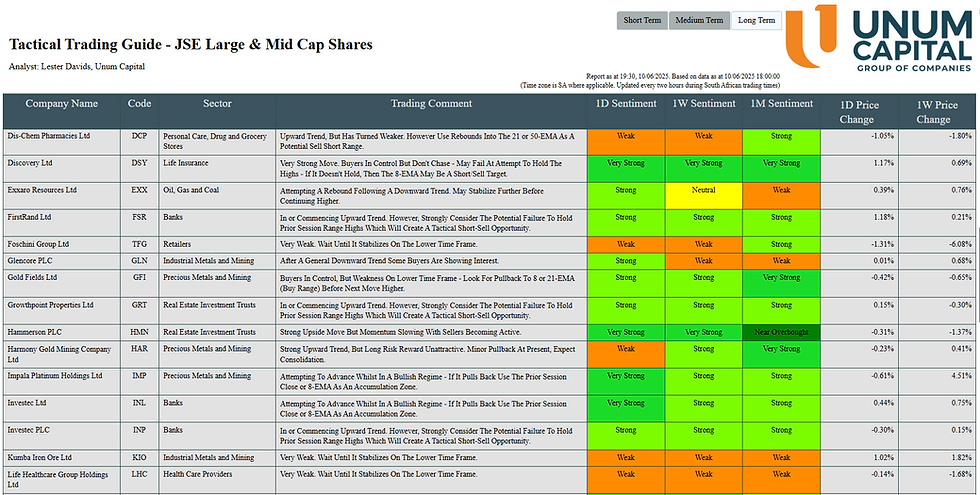Click the analyst Lester Davids line
This screenshot has height=495, width=980.
[77, 66]
